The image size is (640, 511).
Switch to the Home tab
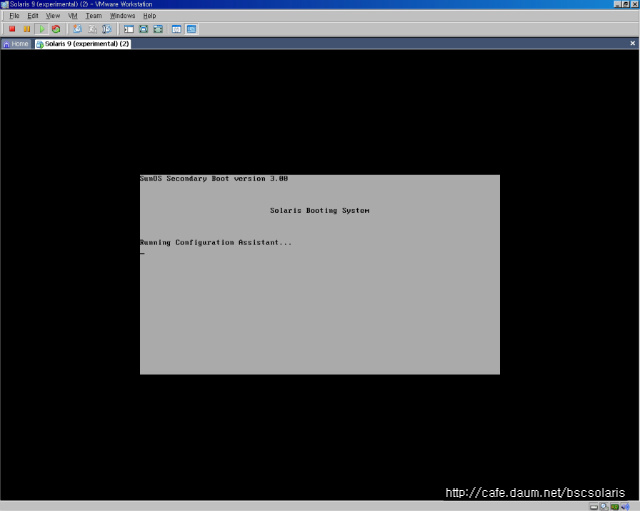pos(16,44)
